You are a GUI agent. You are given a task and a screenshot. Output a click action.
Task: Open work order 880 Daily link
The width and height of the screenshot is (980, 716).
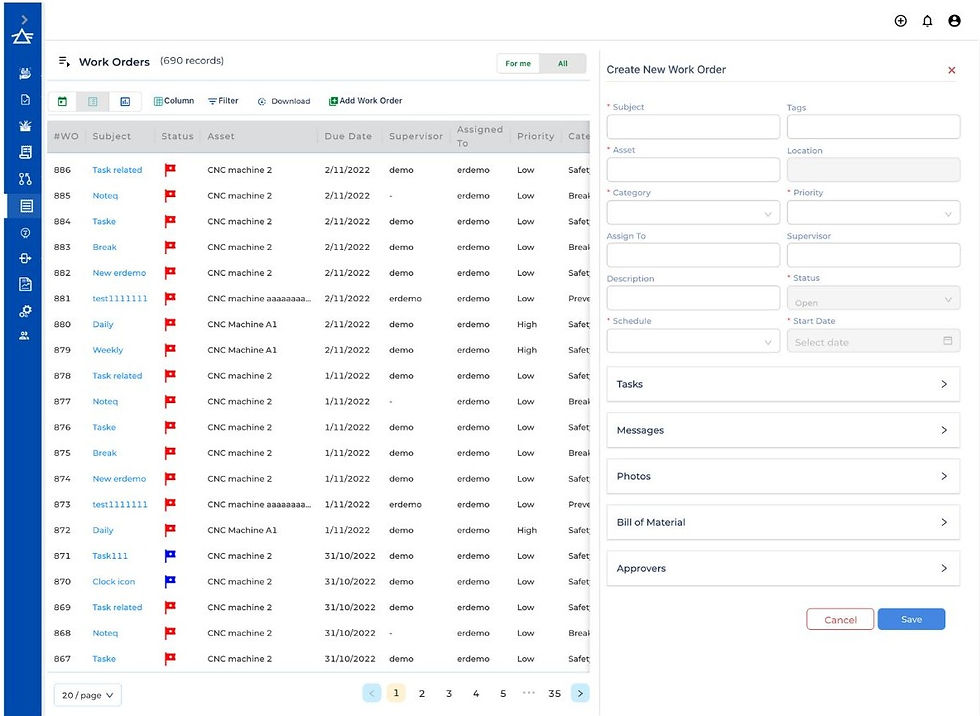pos(103,324)
